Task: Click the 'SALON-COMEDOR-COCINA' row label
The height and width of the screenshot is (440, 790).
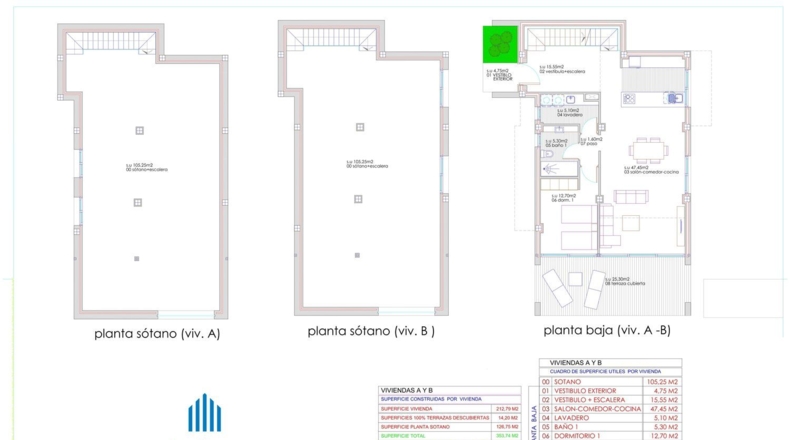Action: click(598, 409)
